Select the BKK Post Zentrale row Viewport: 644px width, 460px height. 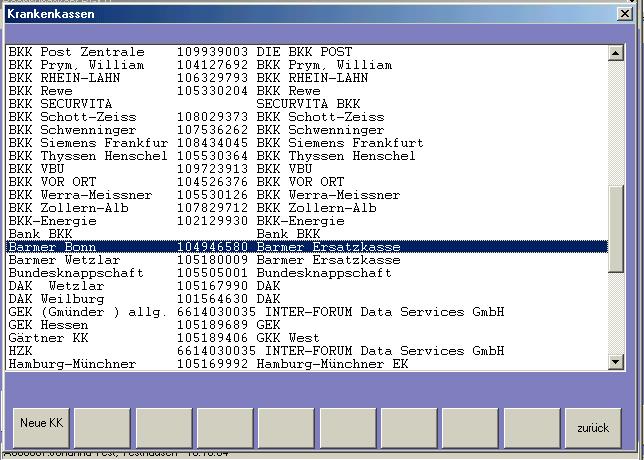pos(307,52)
